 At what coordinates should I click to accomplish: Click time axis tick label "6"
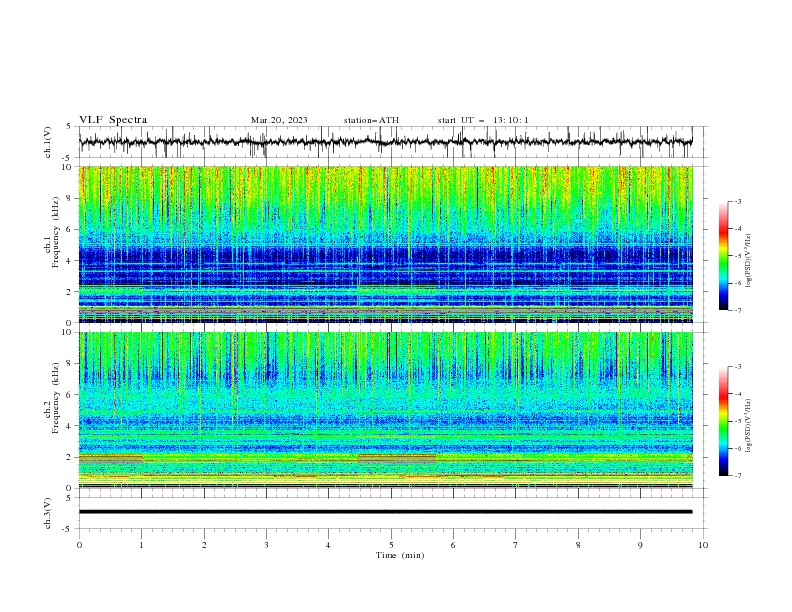click(x=453, y=545)
